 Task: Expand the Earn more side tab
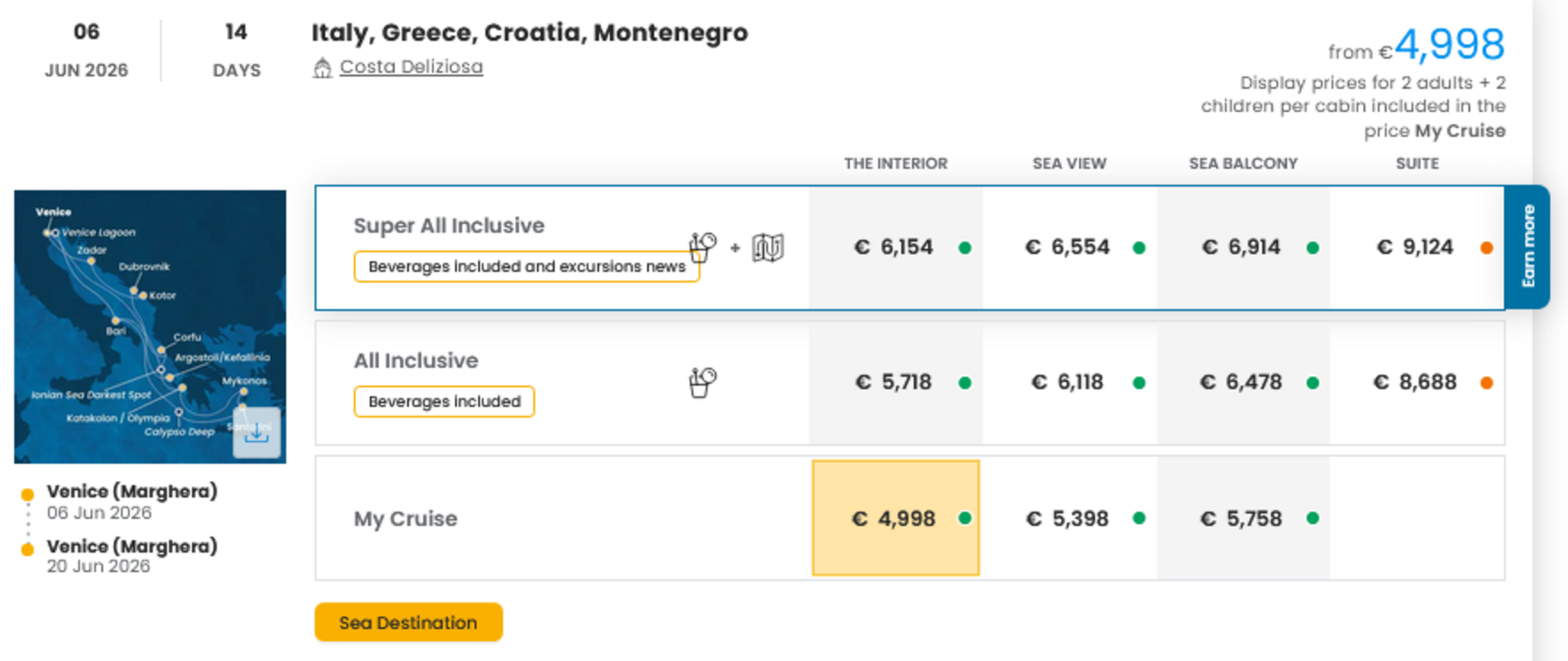[x=1527, y=246]
